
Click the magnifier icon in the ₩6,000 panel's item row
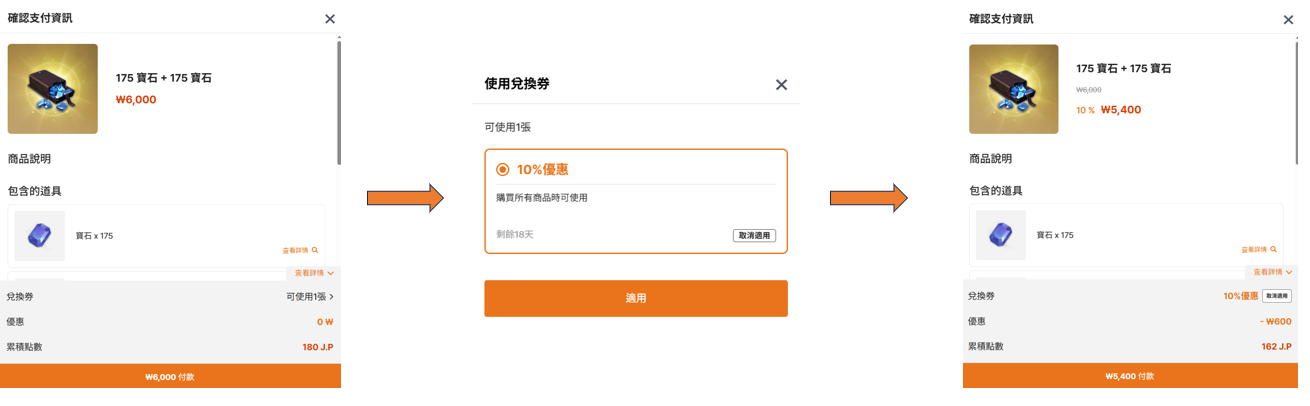pyautogui.click(x=315, y=250)
